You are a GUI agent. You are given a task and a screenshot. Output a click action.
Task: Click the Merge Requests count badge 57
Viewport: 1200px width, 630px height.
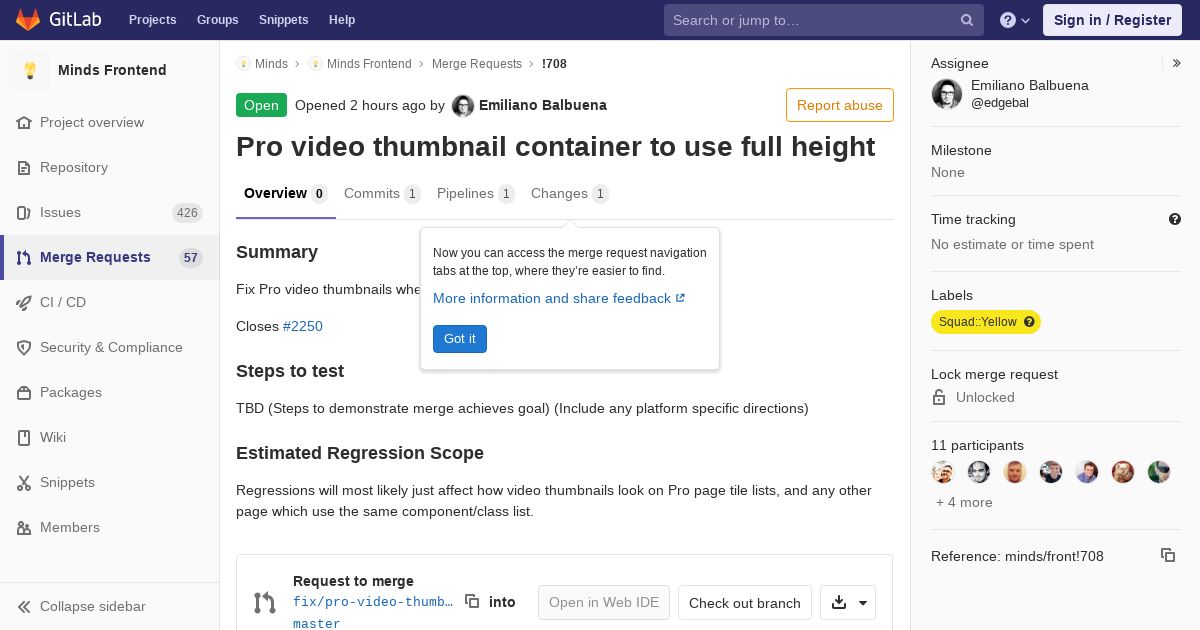[x=190, y=257]
